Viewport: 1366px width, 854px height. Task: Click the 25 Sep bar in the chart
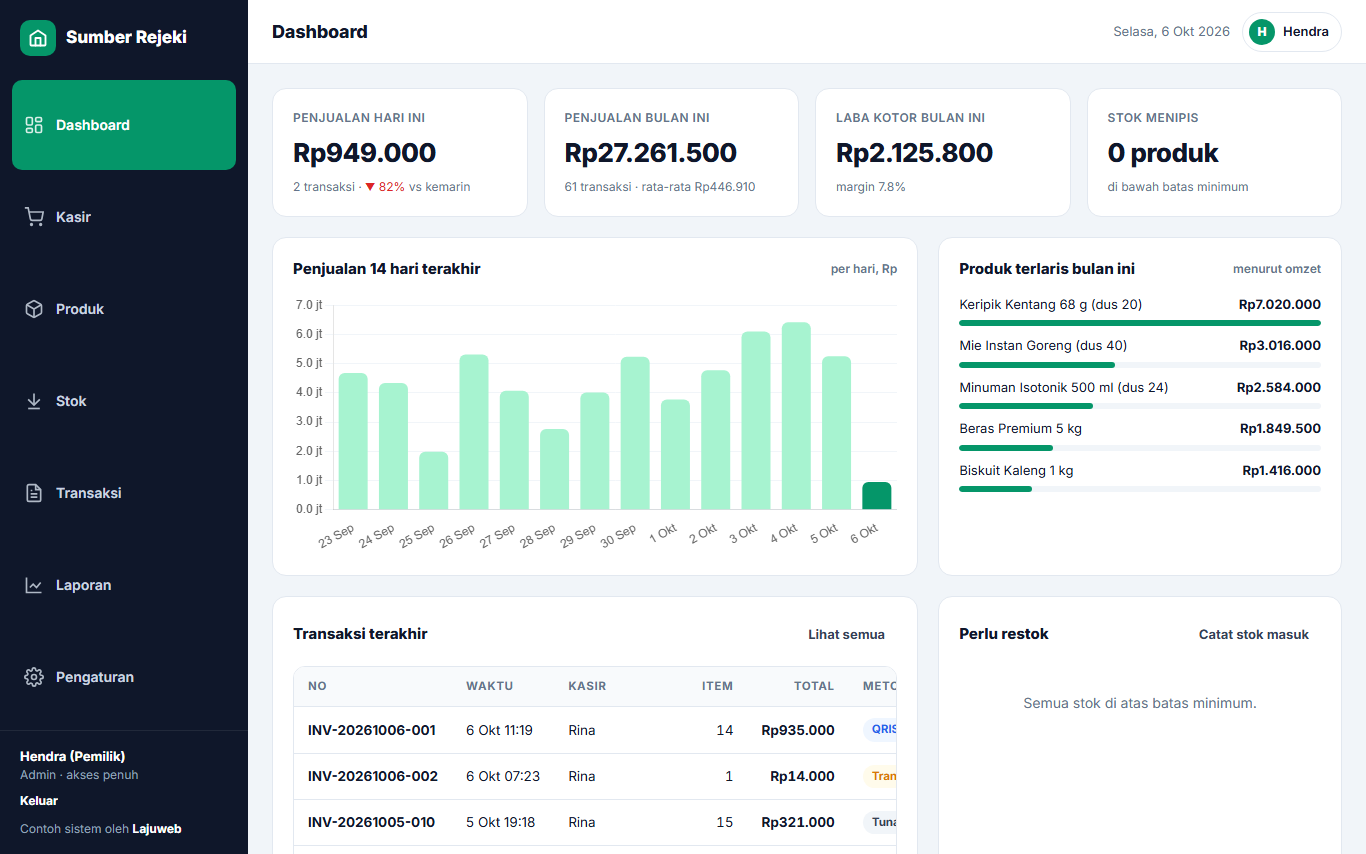(434, 481)
